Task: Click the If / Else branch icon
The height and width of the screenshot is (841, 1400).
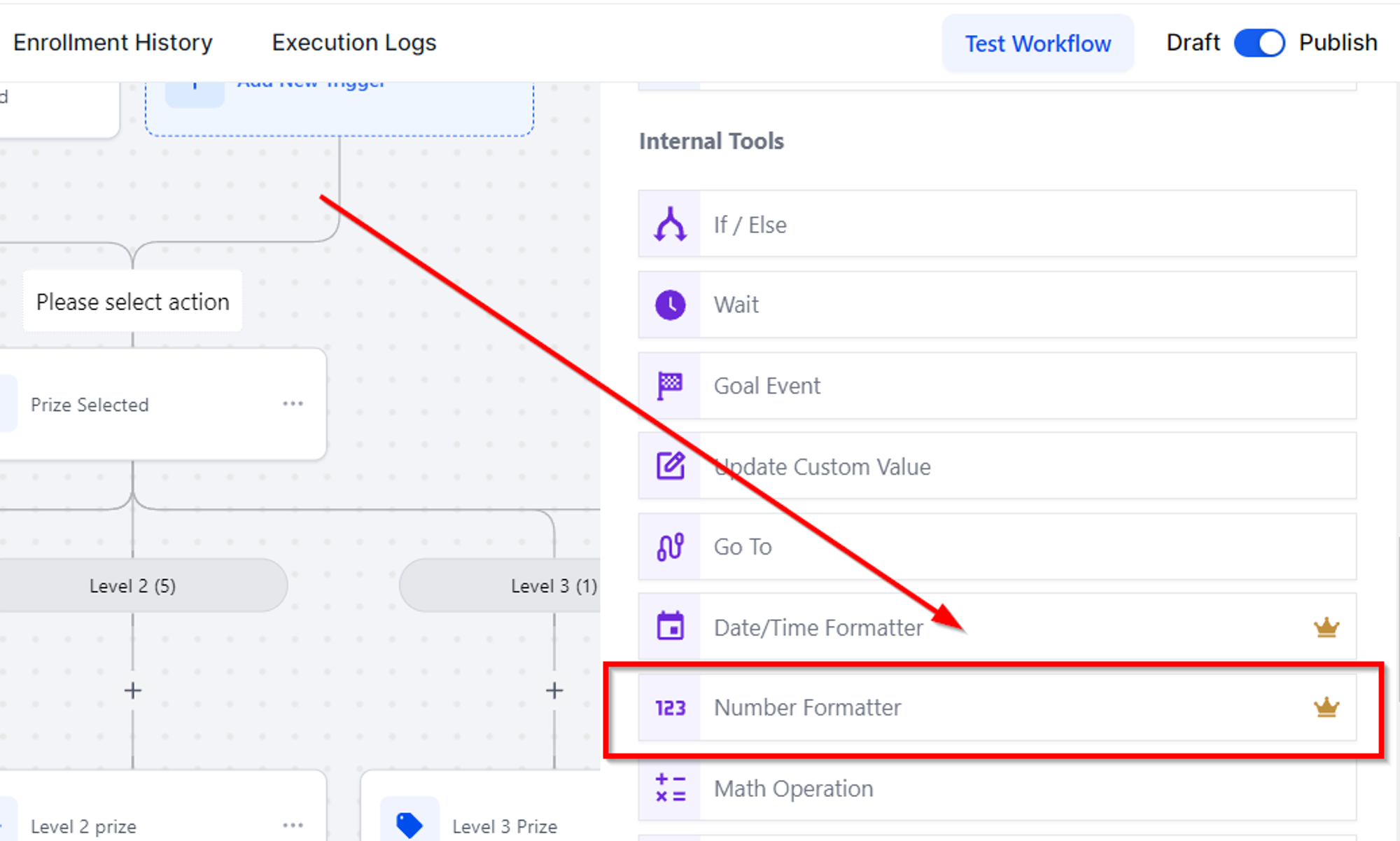Action: [x=670, y=224]
